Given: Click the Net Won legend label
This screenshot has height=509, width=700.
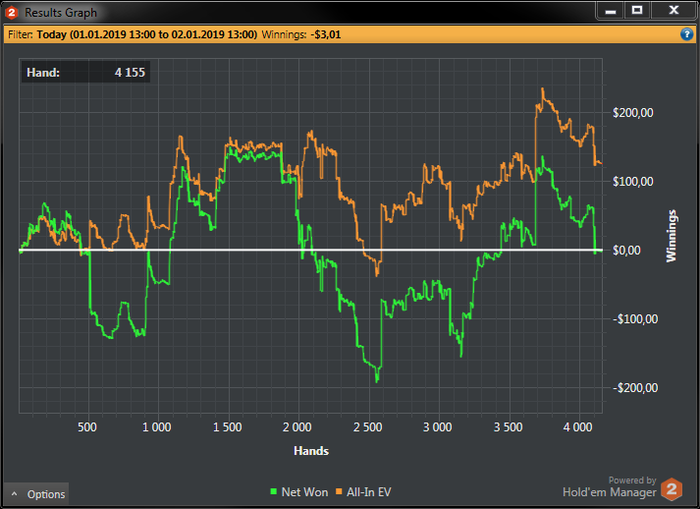Looking at the screenshot, I should tap(305, 492).
